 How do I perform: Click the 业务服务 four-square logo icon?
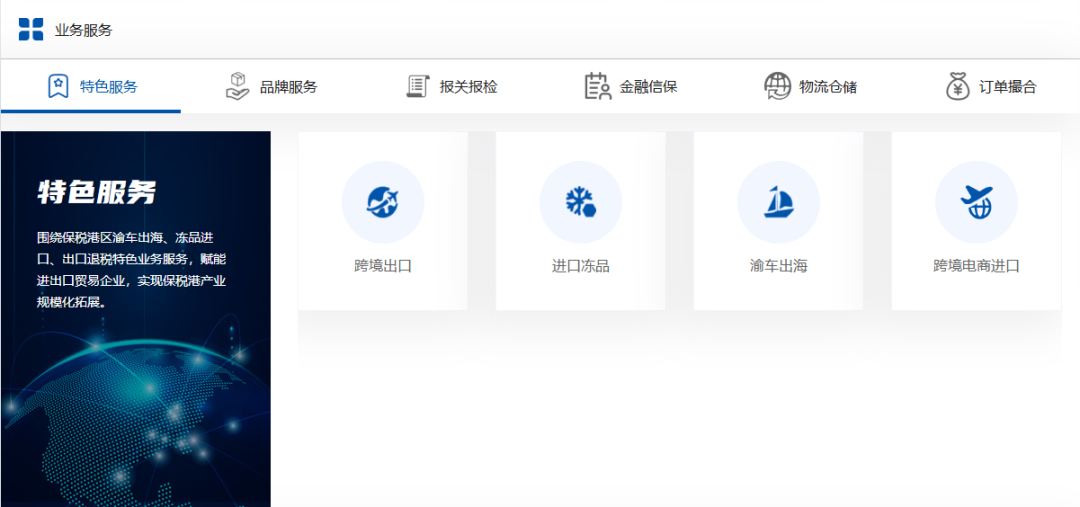click(x=31, y=30)
